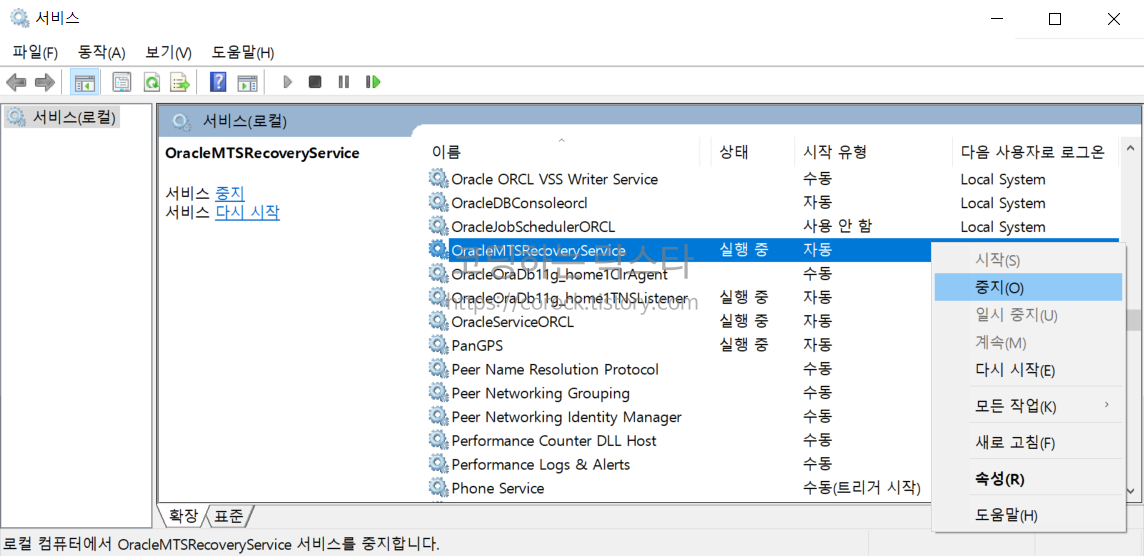This screenshot has width=1144, height=557.
Task: Click gear icon of Peer Networking Grouping
Action: (x=437, y=393)
